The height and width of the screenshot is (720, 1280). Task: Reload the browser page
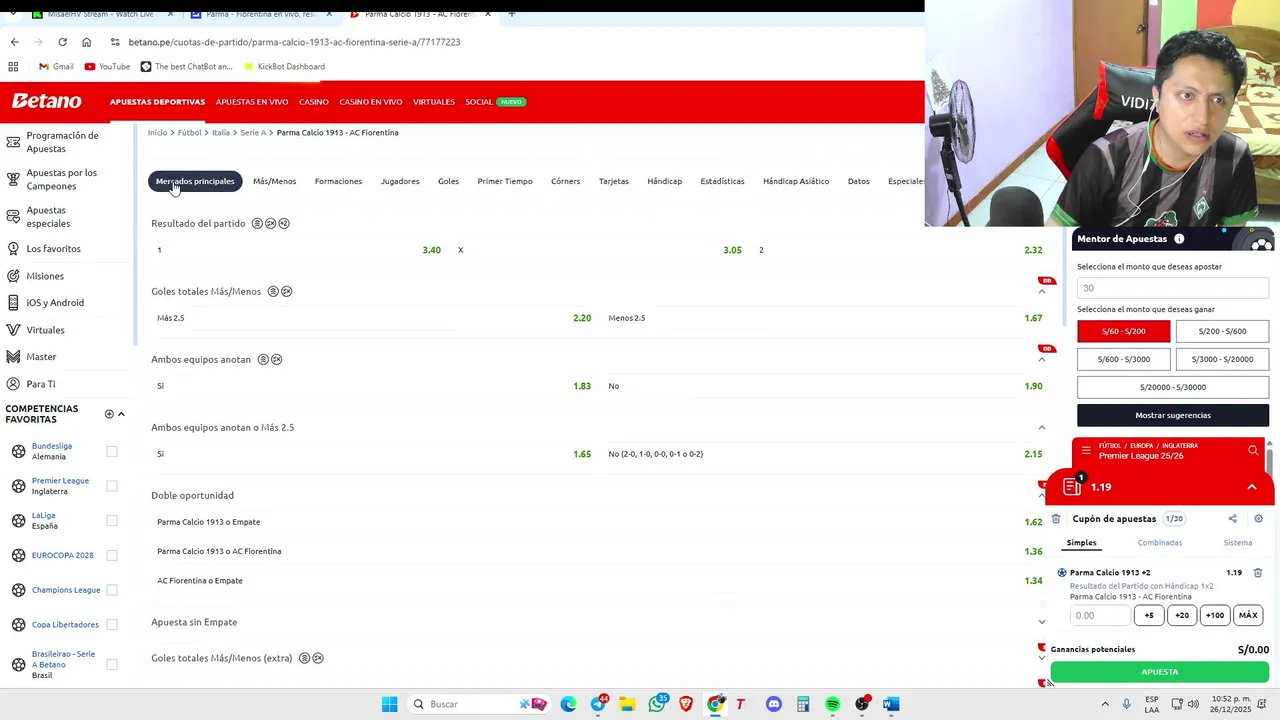[x=62, y=42]
